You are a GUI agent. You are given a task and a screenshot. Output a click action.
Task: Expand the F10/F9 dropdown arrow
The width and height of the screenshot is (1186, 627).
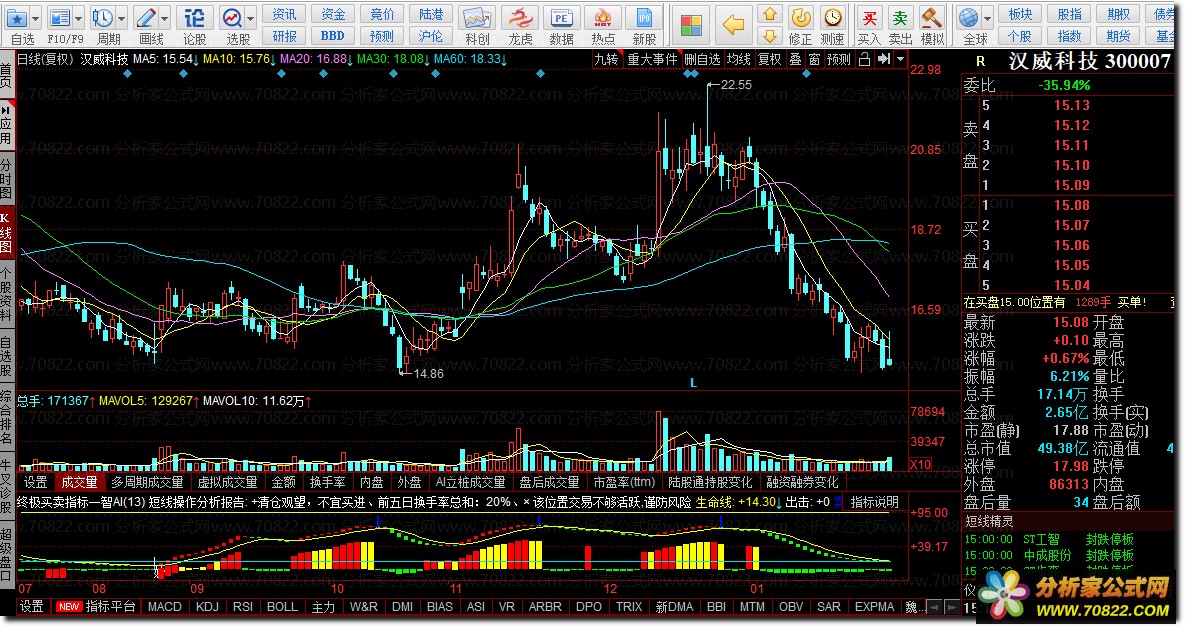pyautogui.click(x=79, y=18)
